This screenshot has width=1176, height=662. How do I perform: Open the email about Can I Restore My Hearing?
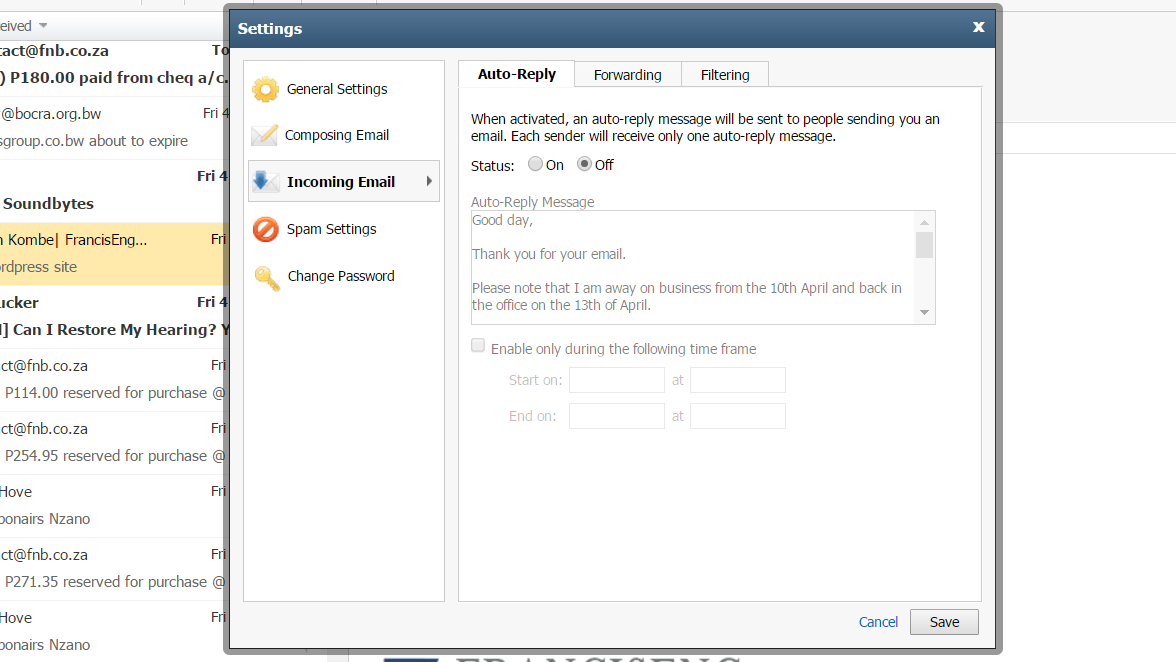pyautogui.click(x=112, y=316)
